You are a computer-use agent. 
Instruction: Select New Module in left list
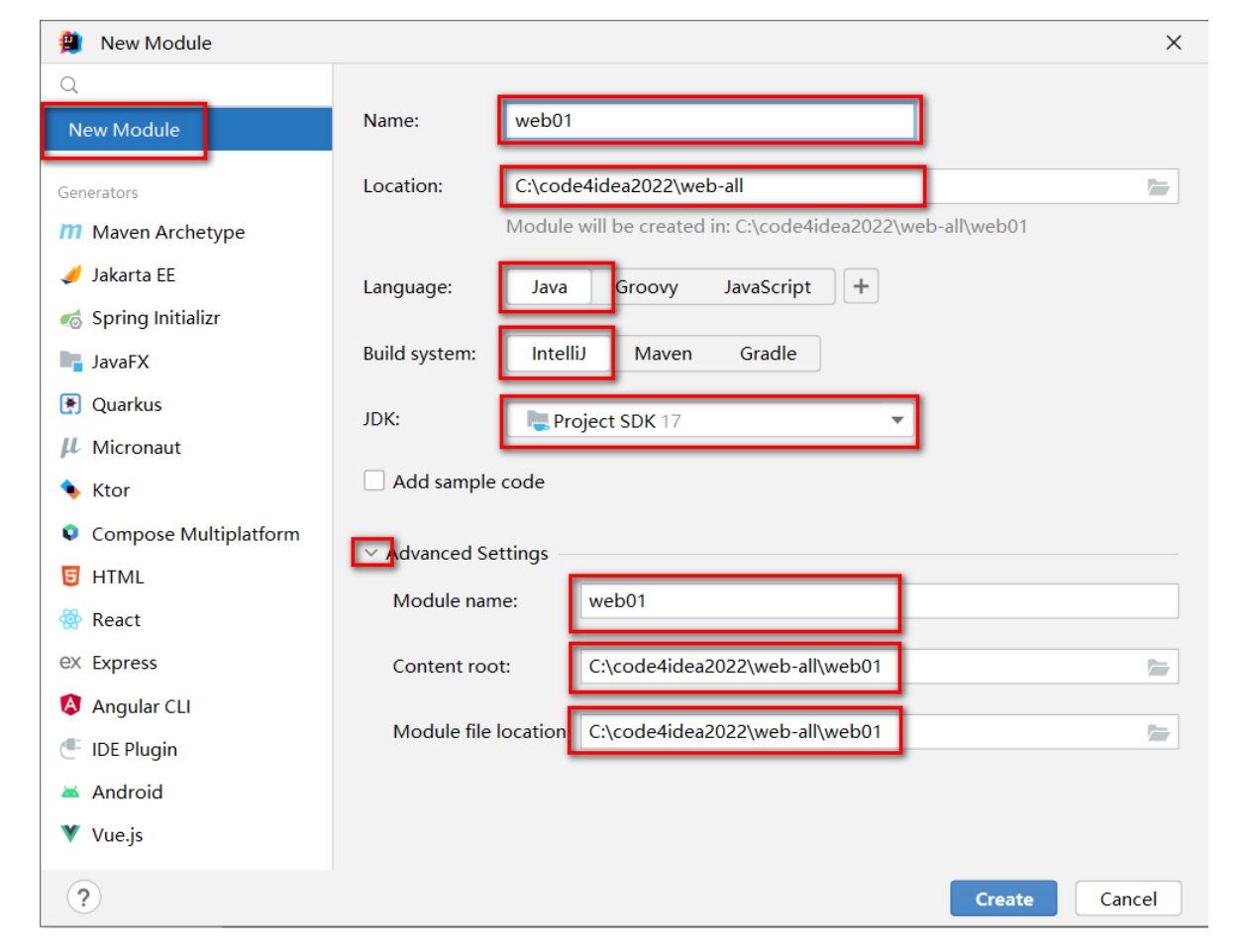click(186, 130)
